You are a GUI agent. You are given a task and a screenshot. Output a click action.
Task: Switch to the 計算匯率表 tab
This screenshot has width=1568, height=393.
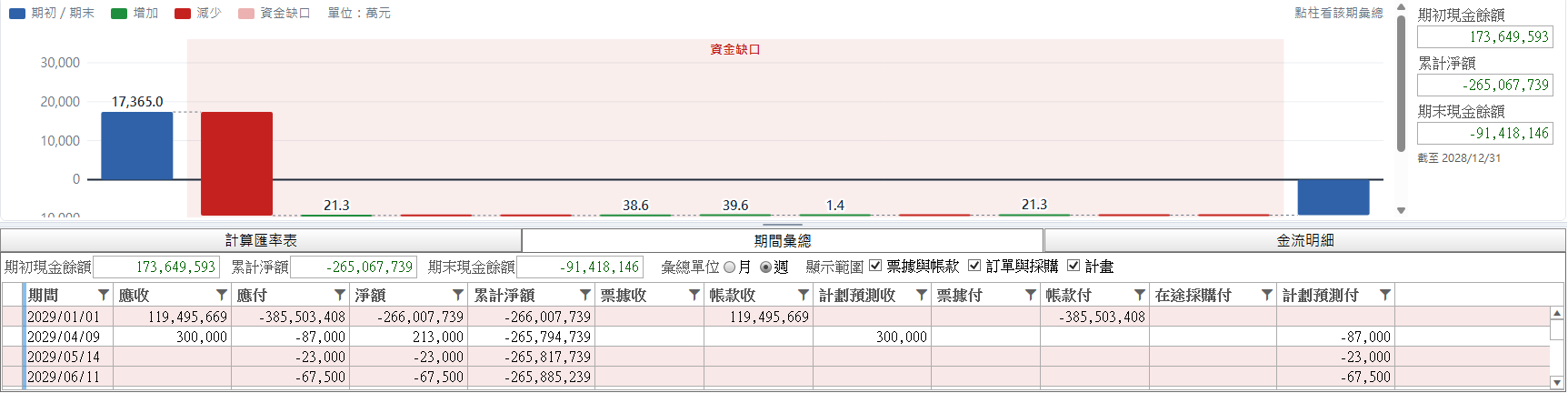point(261,240)
